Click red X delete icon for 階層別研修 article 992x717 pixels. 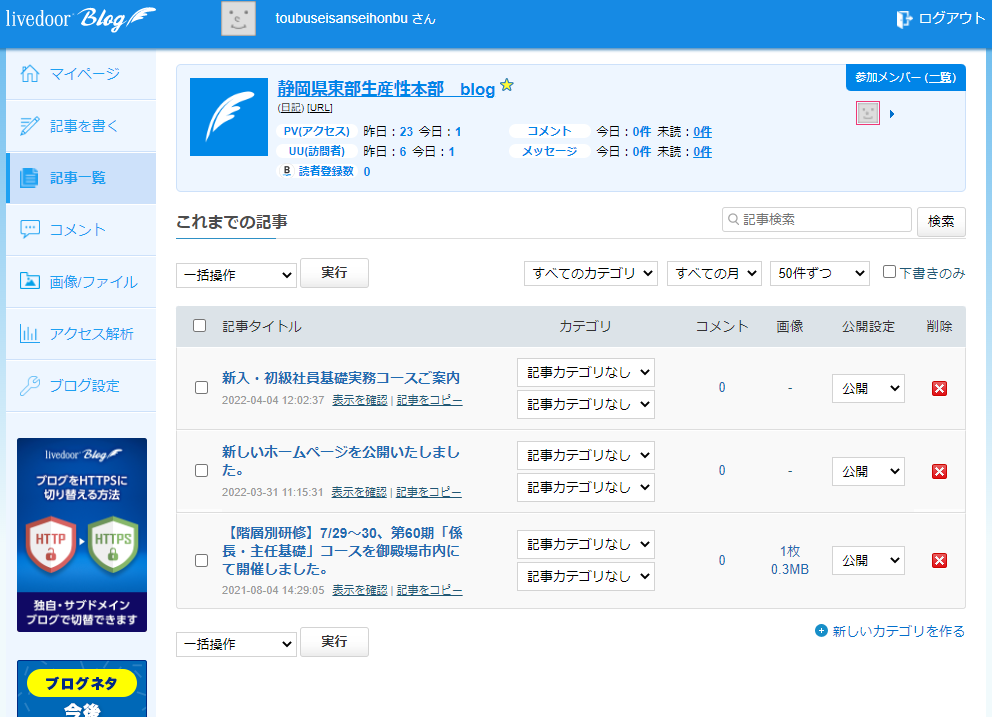(939, 560)
